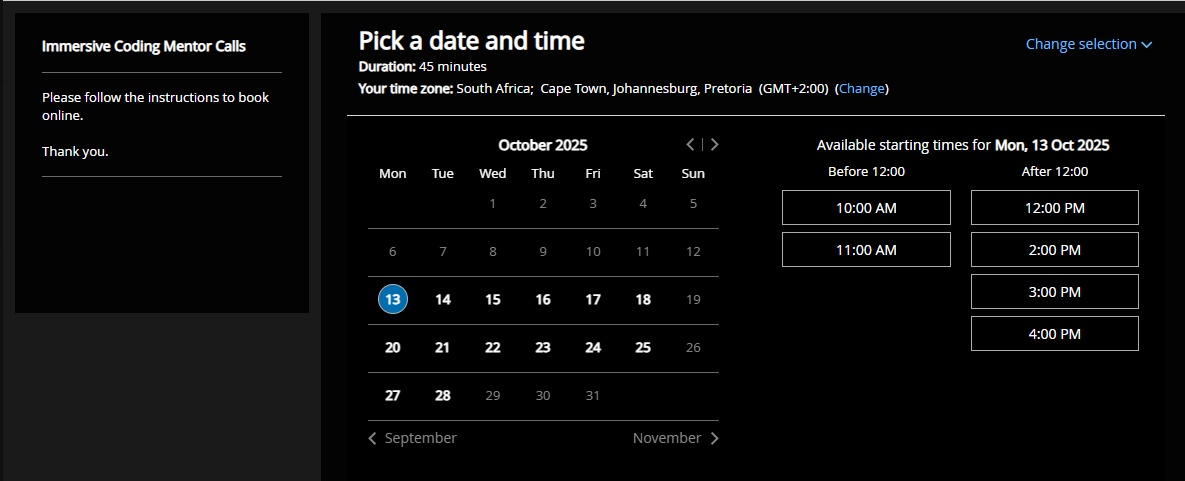The height and width of the screenshot is (481, 1185).
Task: Book the 12:00 PM starting time
Action: point(1055,208)
